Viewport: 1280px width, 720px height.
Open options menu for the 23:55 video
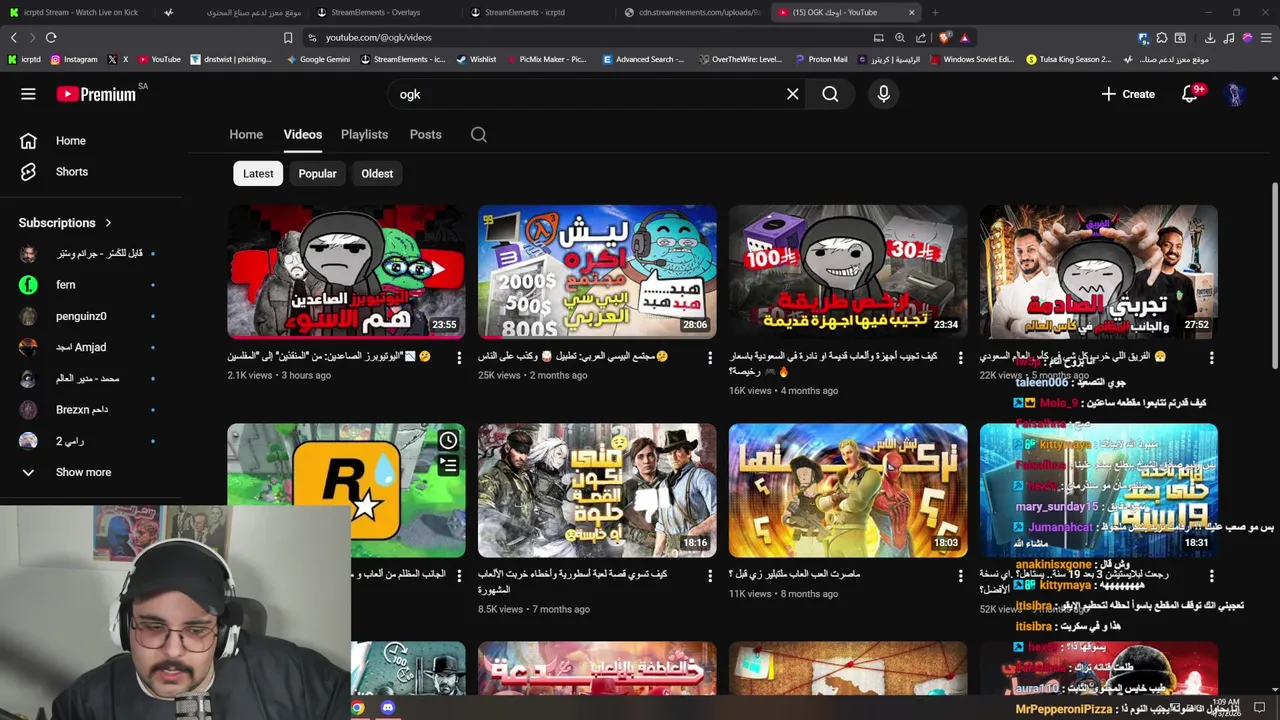[460, 357]
